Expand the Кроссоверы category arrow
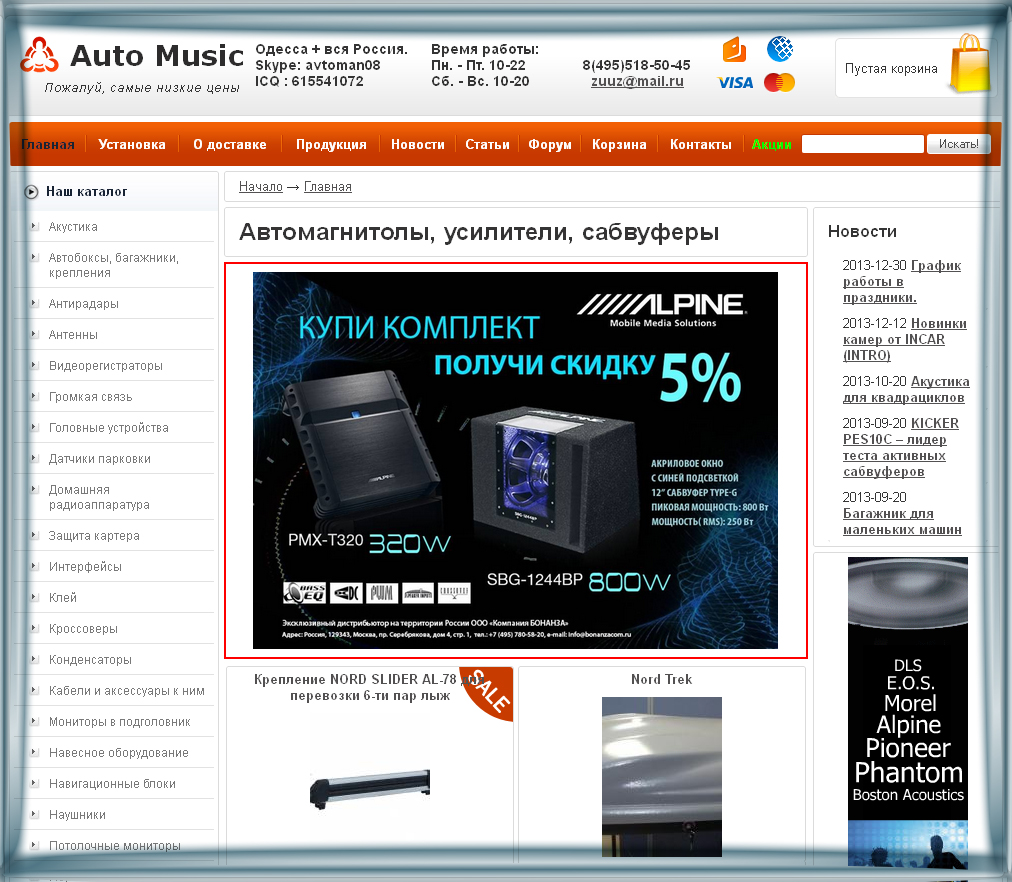Viewport: 1012px width, 882px height. coord(34,628)
